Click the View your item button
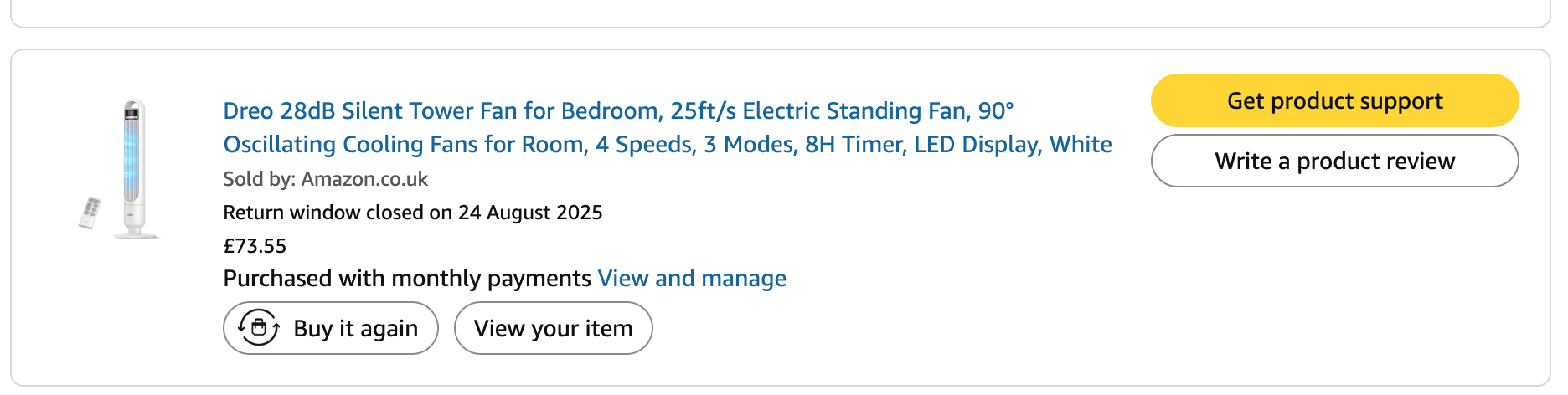Image resolution: width=1568 pixels, height=395 pixels. coord(553,328)
